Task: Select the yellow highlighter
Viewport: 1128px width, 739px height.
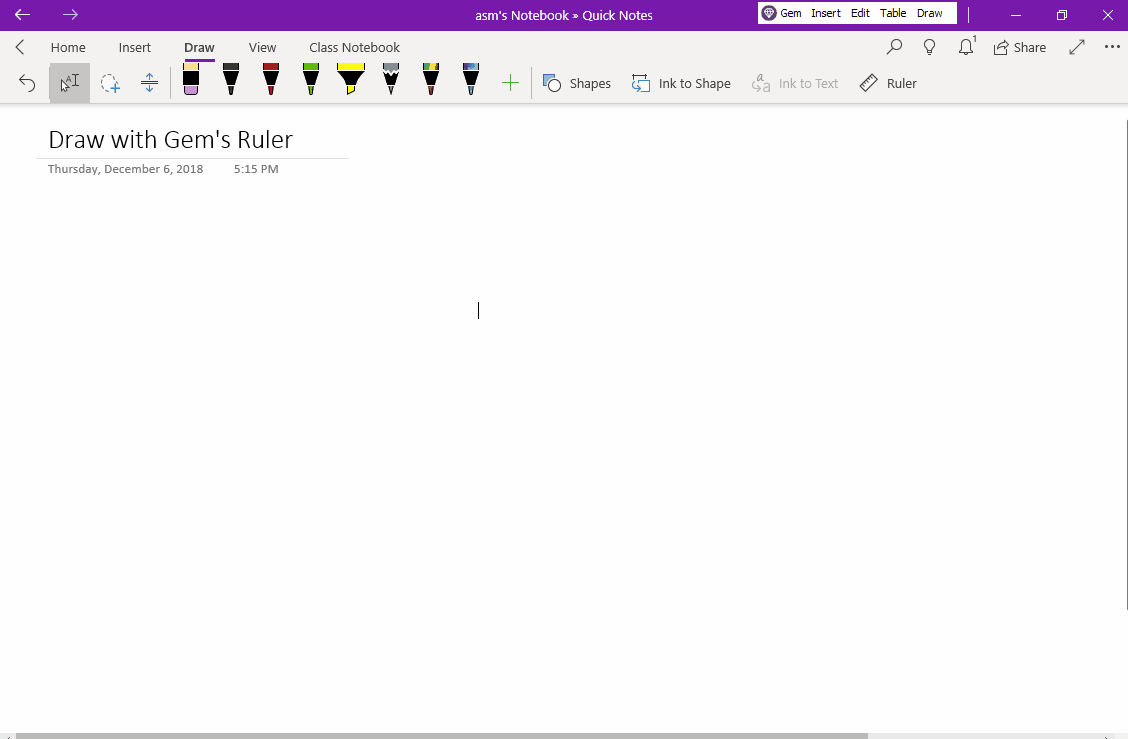Action: [351, 79]
